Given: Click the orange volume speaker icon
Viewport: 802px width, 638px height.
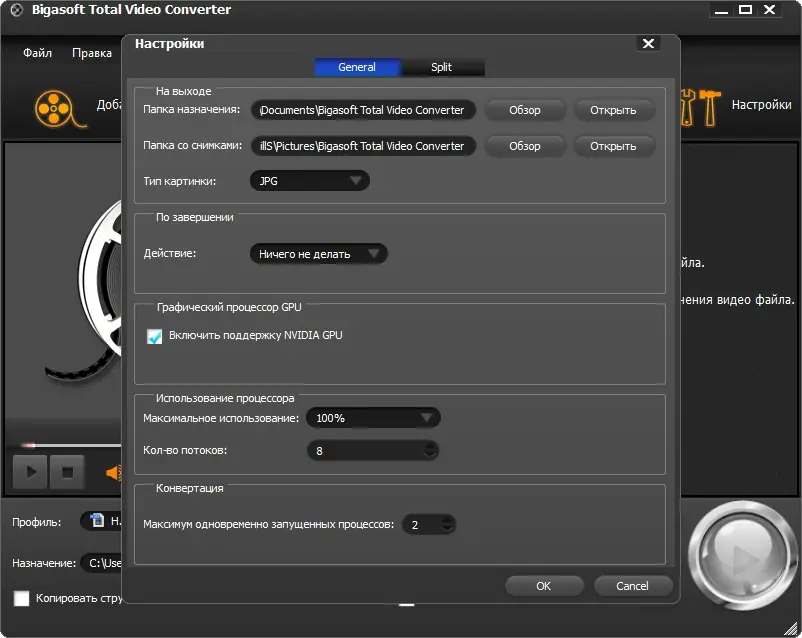Looking at the screenshot, I should 114,473.
